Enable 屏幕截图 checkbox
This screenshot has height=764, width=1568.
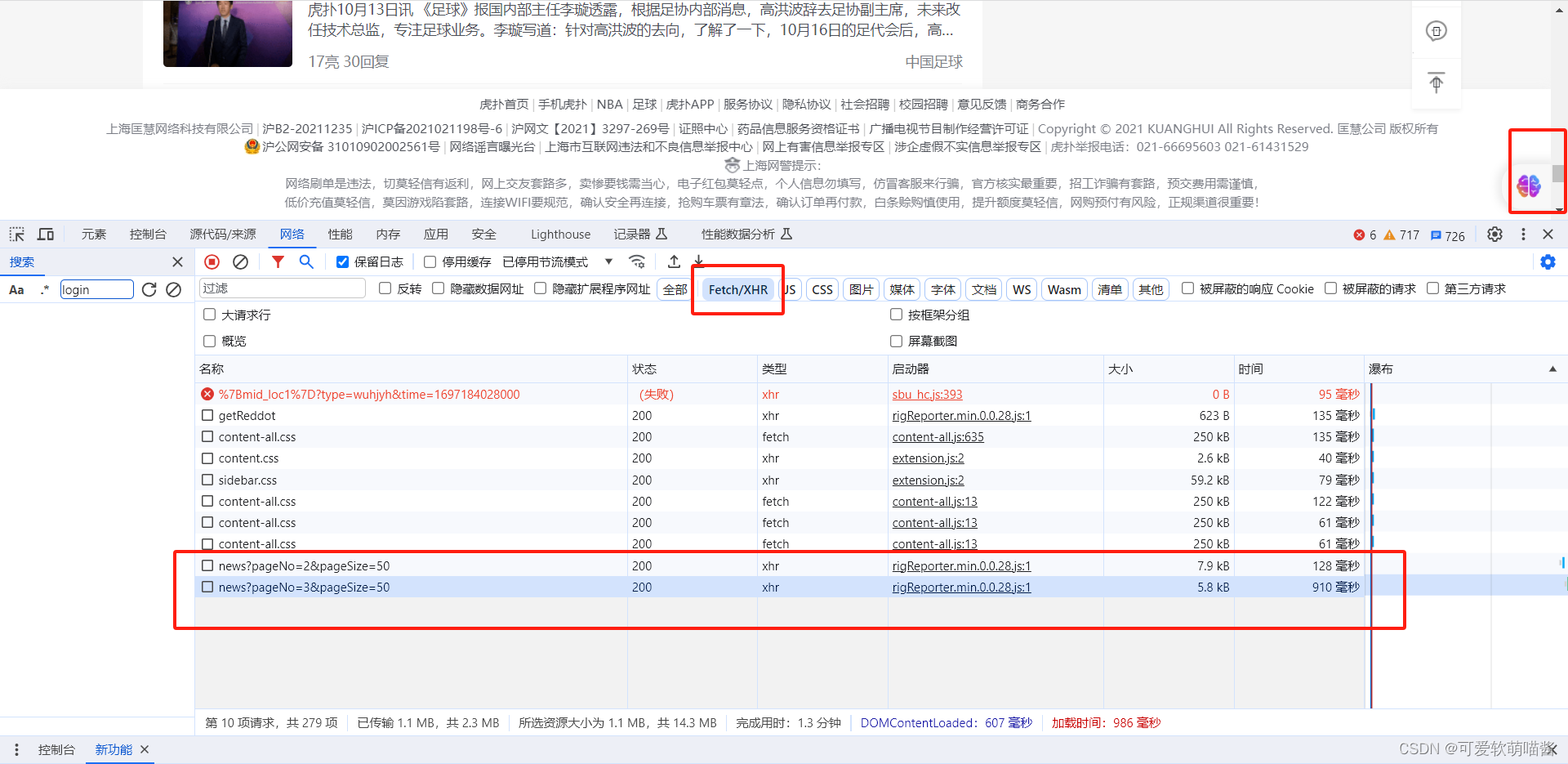pos(897,341)
